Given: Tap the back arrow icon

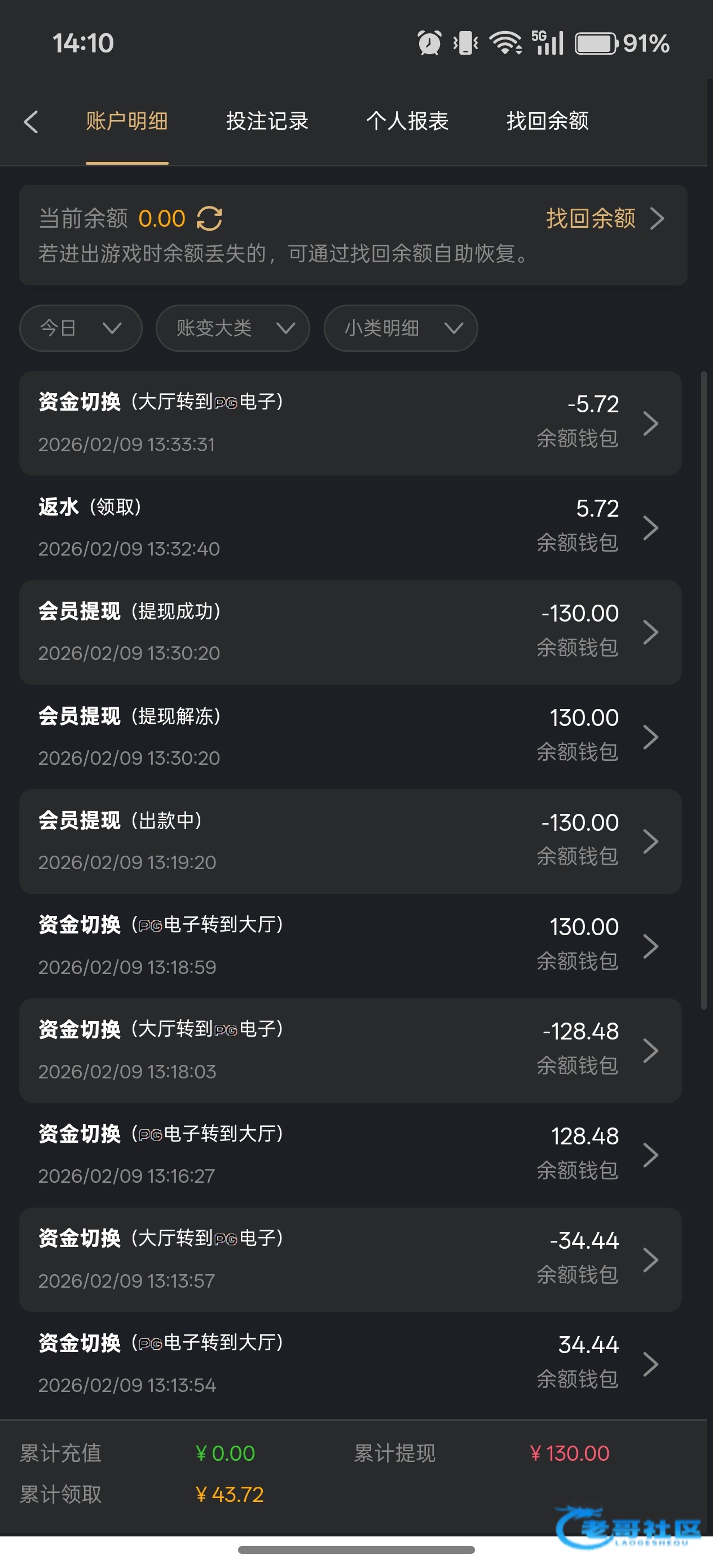Looking at the screenshot, I should (31, 122).
